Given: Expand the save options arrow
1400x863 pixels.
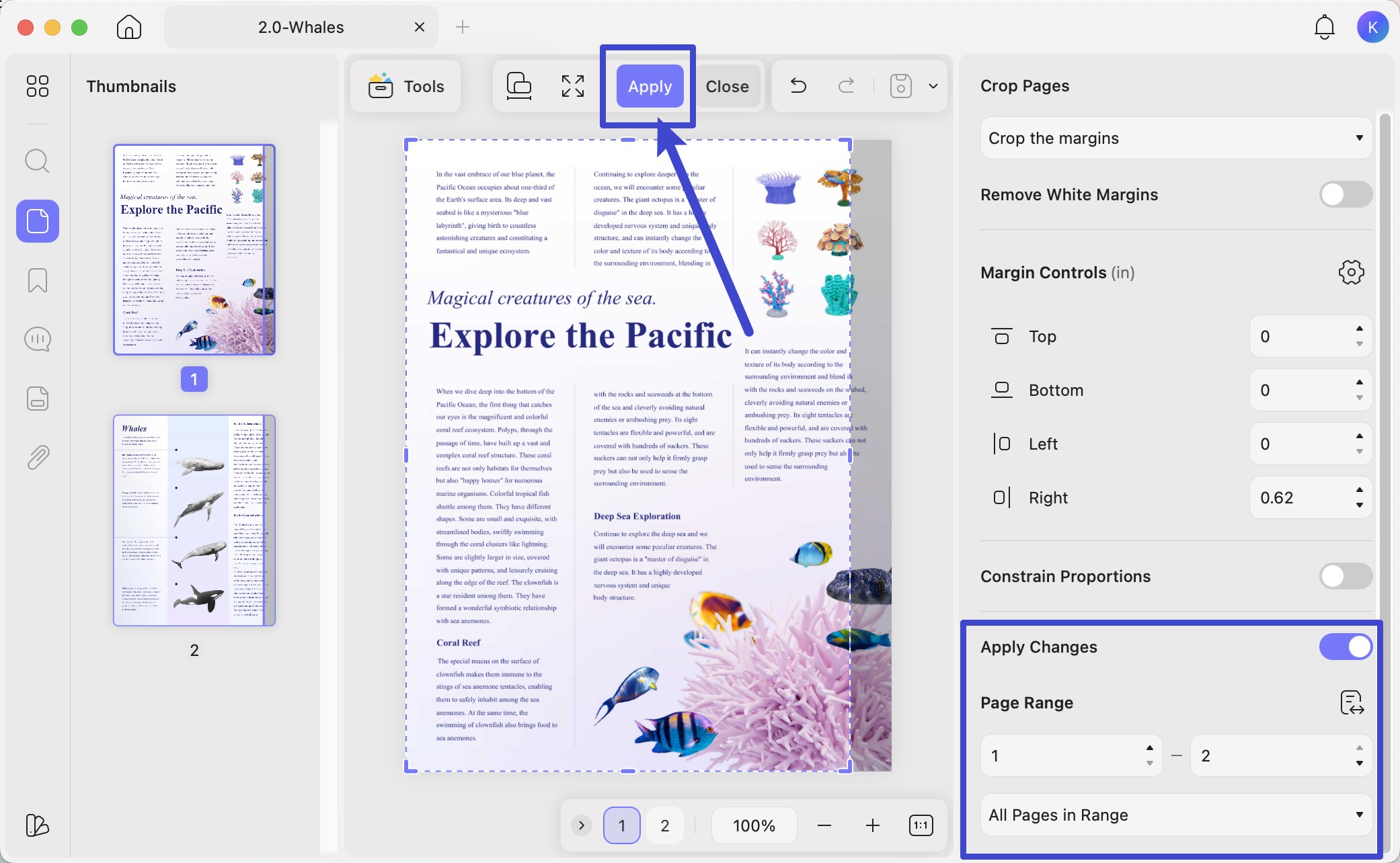Looking at the screenshot, I should (933, 86).
